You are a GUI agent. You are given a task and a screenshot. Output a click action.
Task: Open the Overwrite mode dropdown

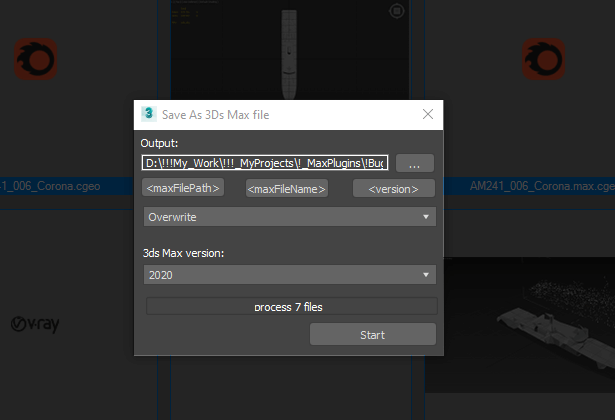coord(289,217)
